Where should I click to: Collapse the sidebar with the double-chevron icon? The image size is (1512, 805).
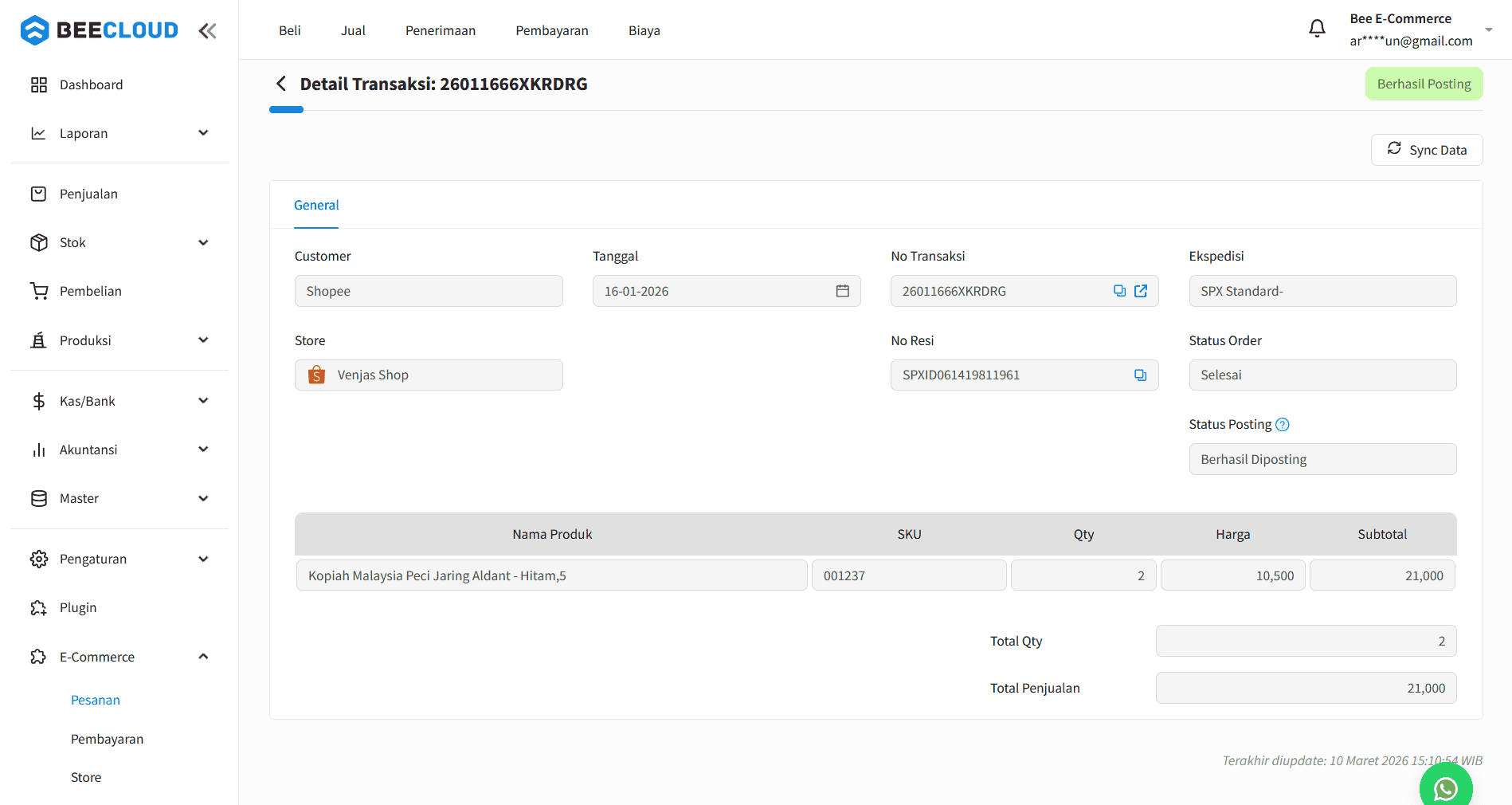(x=207, y=30)
